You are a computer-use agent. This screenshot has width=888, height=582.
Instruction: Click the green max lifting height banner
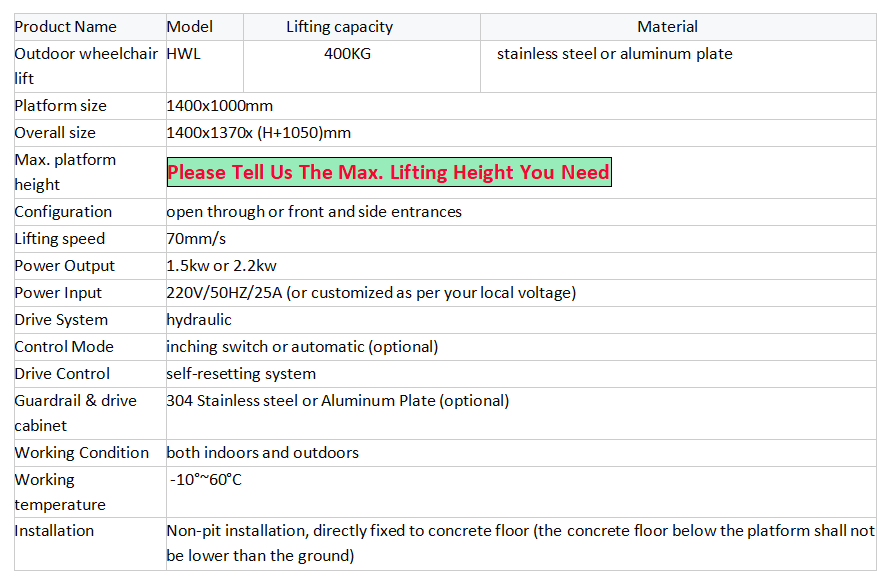pos(388,173)
